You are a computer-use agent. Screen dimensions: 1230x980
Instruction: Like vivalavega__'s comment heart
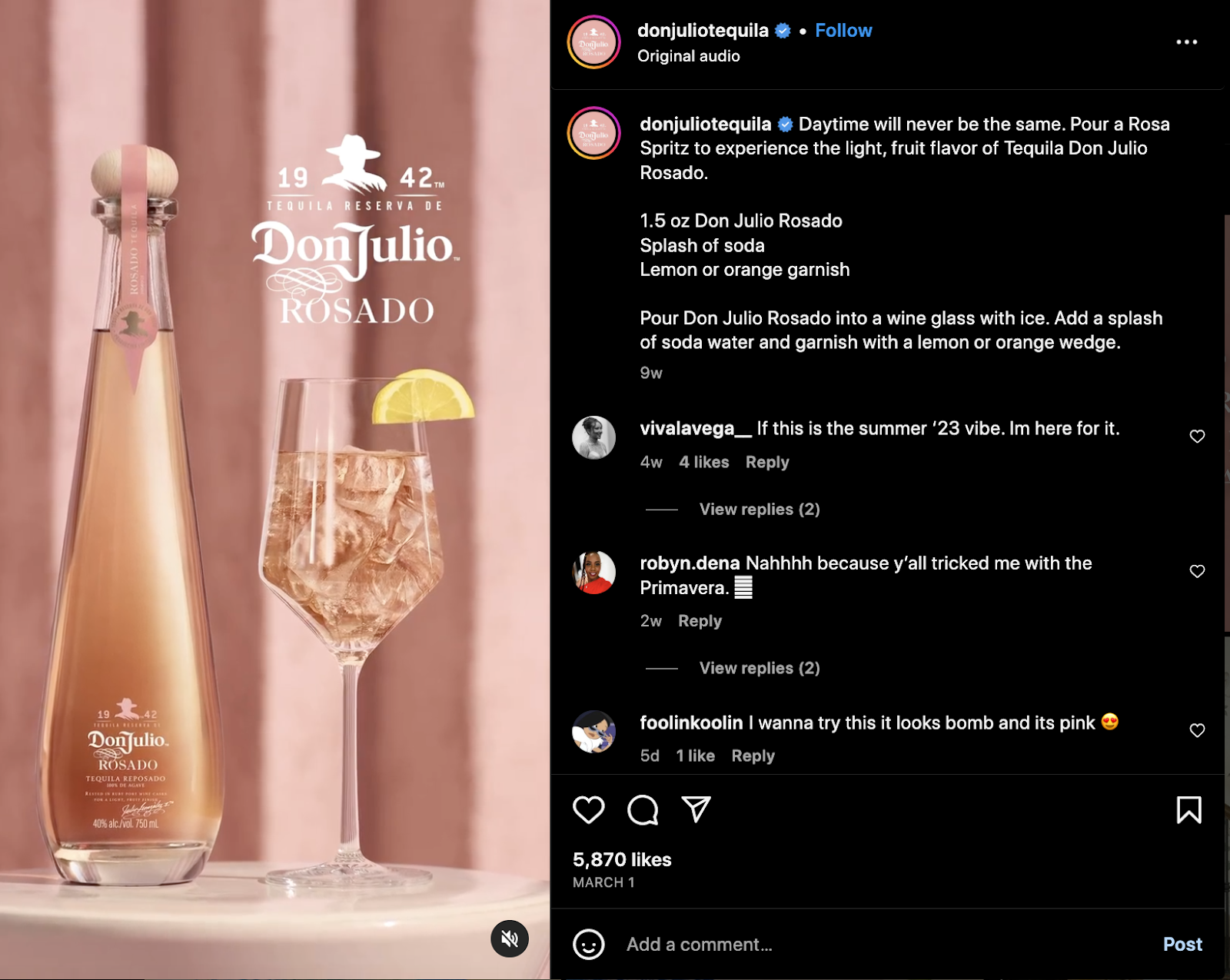pos(1197,437)
